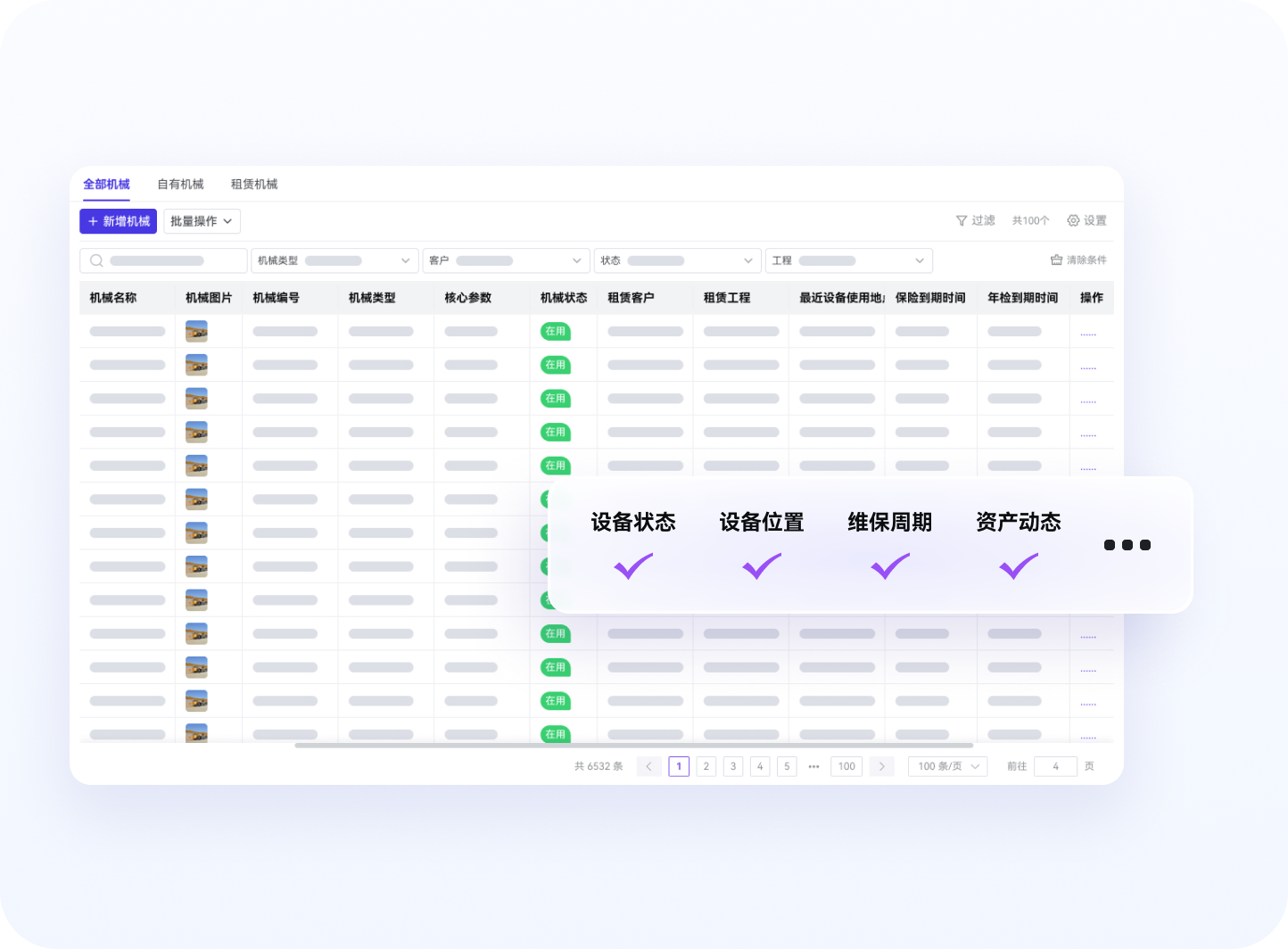Switch to the 租赁机械 tab
The height and width of the screenshot is (949, 1288).
[254, 185]
